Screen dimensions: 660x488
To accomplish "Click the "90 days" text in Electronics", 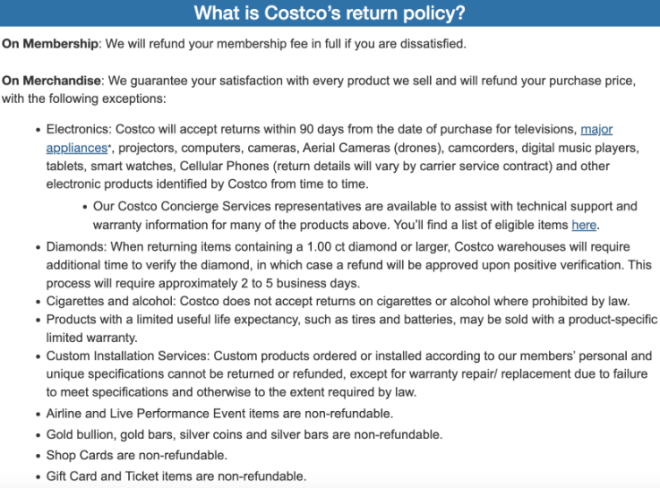I will [x=322, y=129].
